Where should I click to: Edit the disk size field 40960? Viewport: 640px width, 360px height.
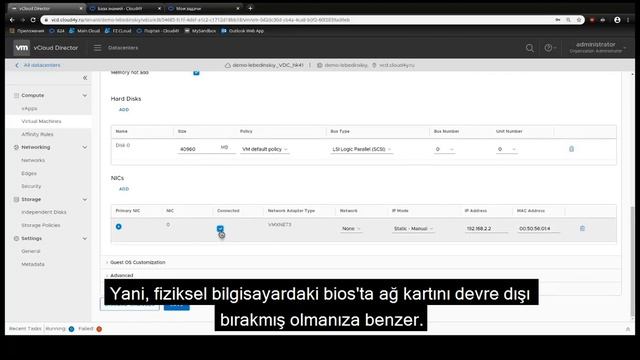click(x=198, y=149)
